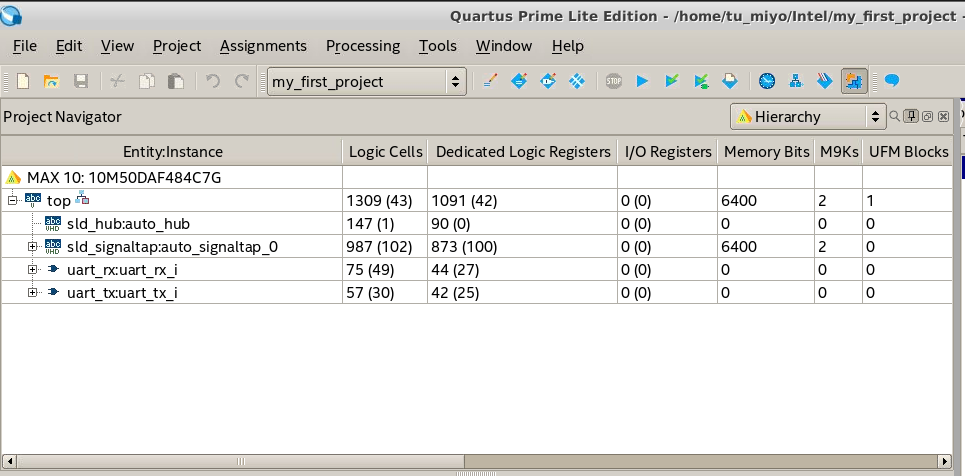Click the UFM Blocks column header
The image size is (965, 476).
coord(908,151)
